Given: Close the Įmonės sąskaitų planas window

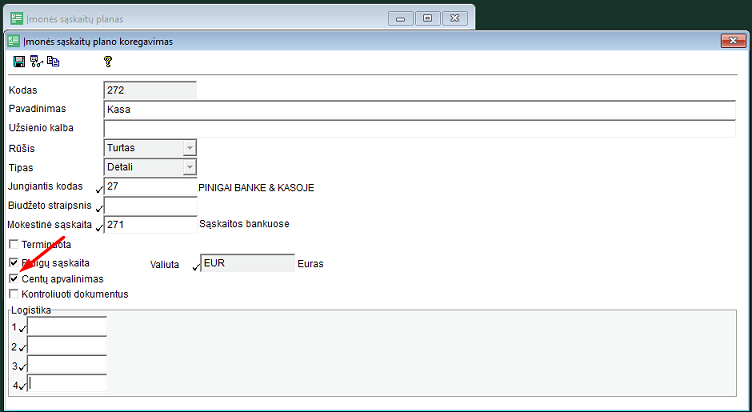Looking at the screenshot, I should [x=455, y=19].
